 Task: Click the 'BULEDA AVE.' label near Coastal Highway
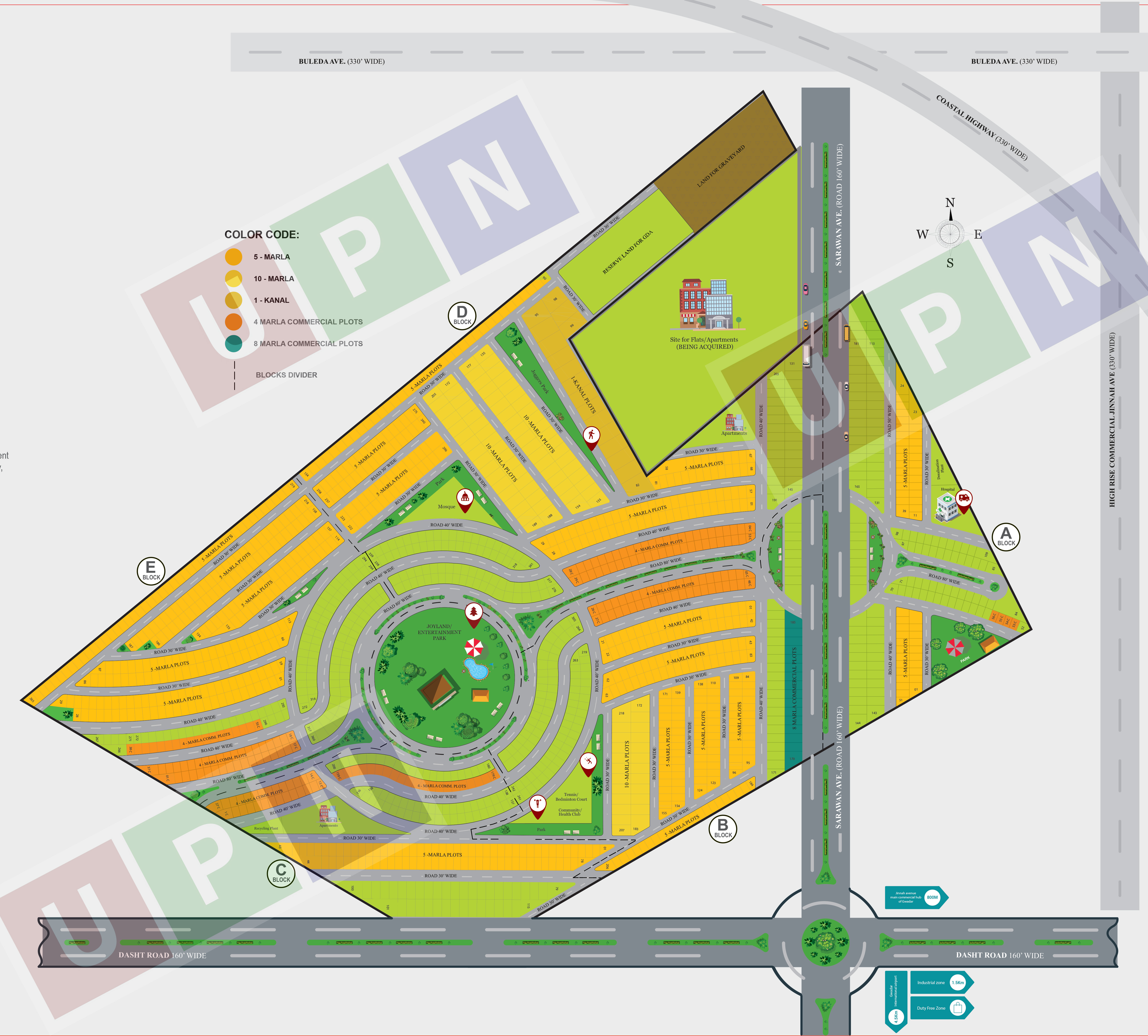(x=1014, y=61)
